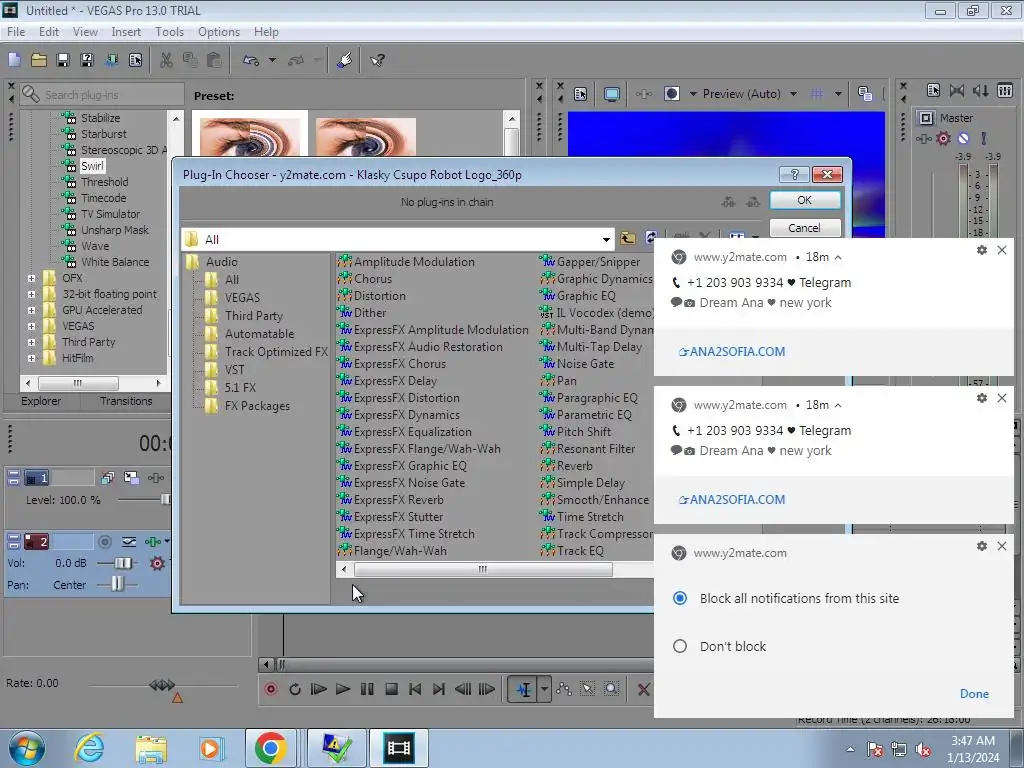This screenshot has height=768, width=1024.
Task: Expand the HitFilm folder node
Action: (31, 358)
